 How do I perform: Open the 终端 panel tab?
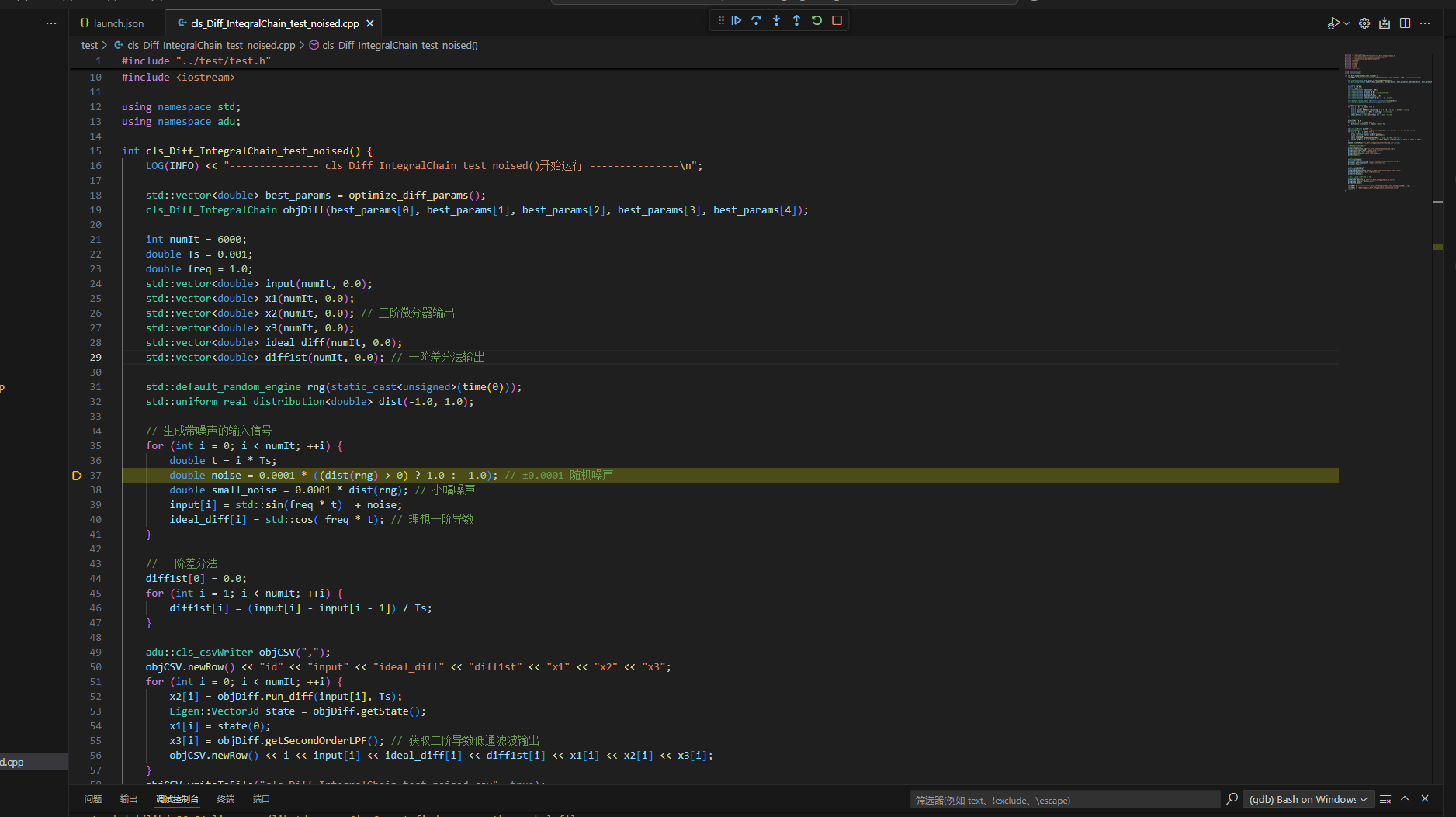(225, 799)
